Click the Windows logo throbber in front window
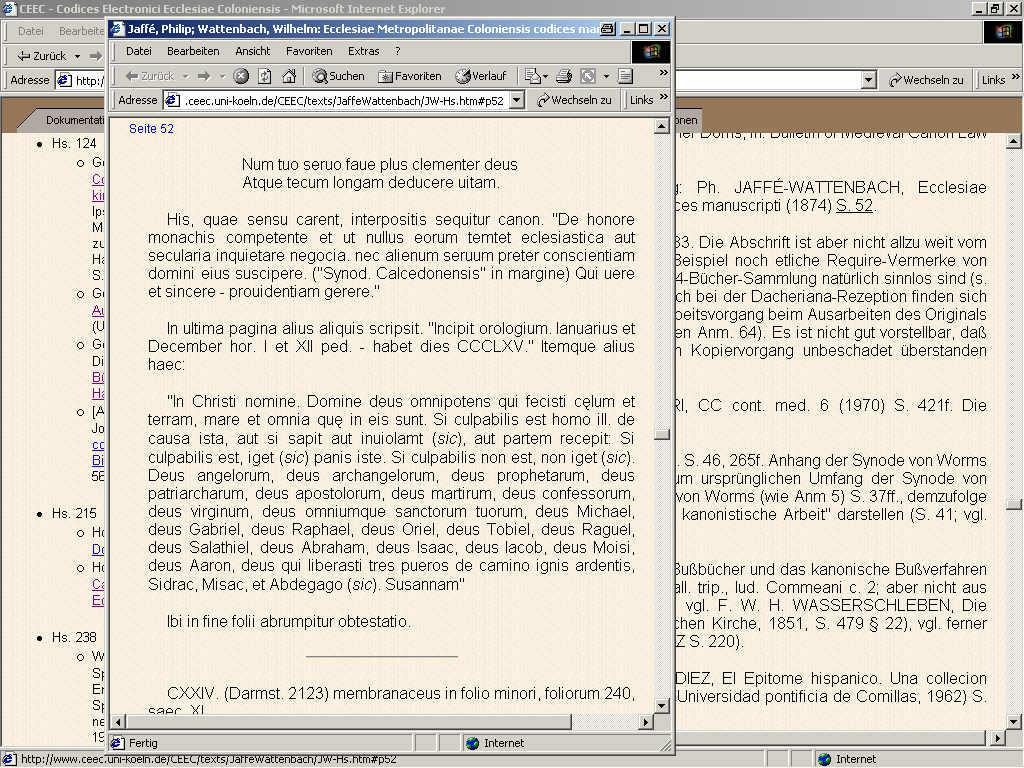Screen dimensions: 1024x768 click(650, 52)
